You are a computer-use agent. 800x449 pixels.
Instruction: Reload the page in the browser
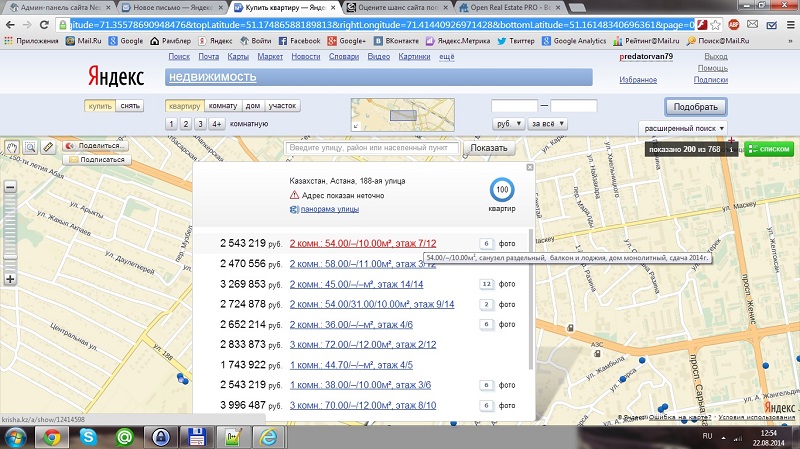[x=44, y=24]
